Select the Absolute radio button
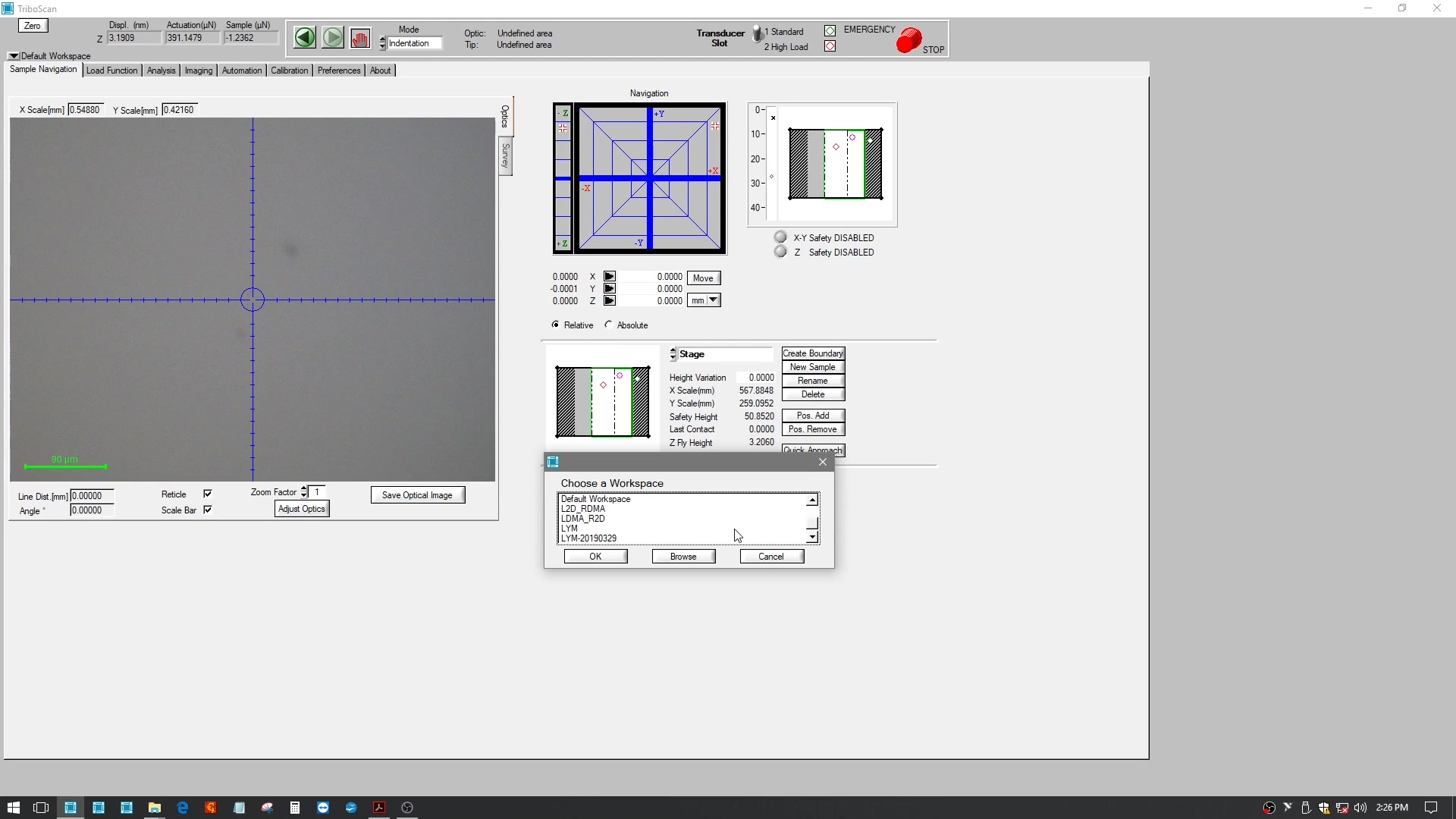Image resolution: width=1456 pixels, height=819 pixels. point(609,325)
